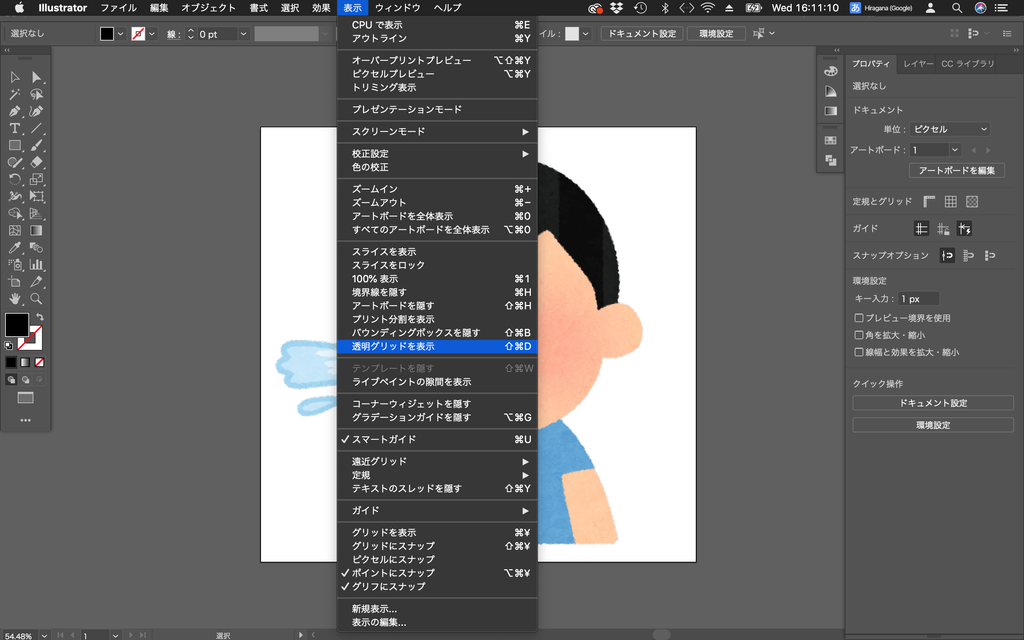Screen dimensions: 1024x640
Task: Click ドキュメント設定 button in quick actions
Action: point(933,403)
